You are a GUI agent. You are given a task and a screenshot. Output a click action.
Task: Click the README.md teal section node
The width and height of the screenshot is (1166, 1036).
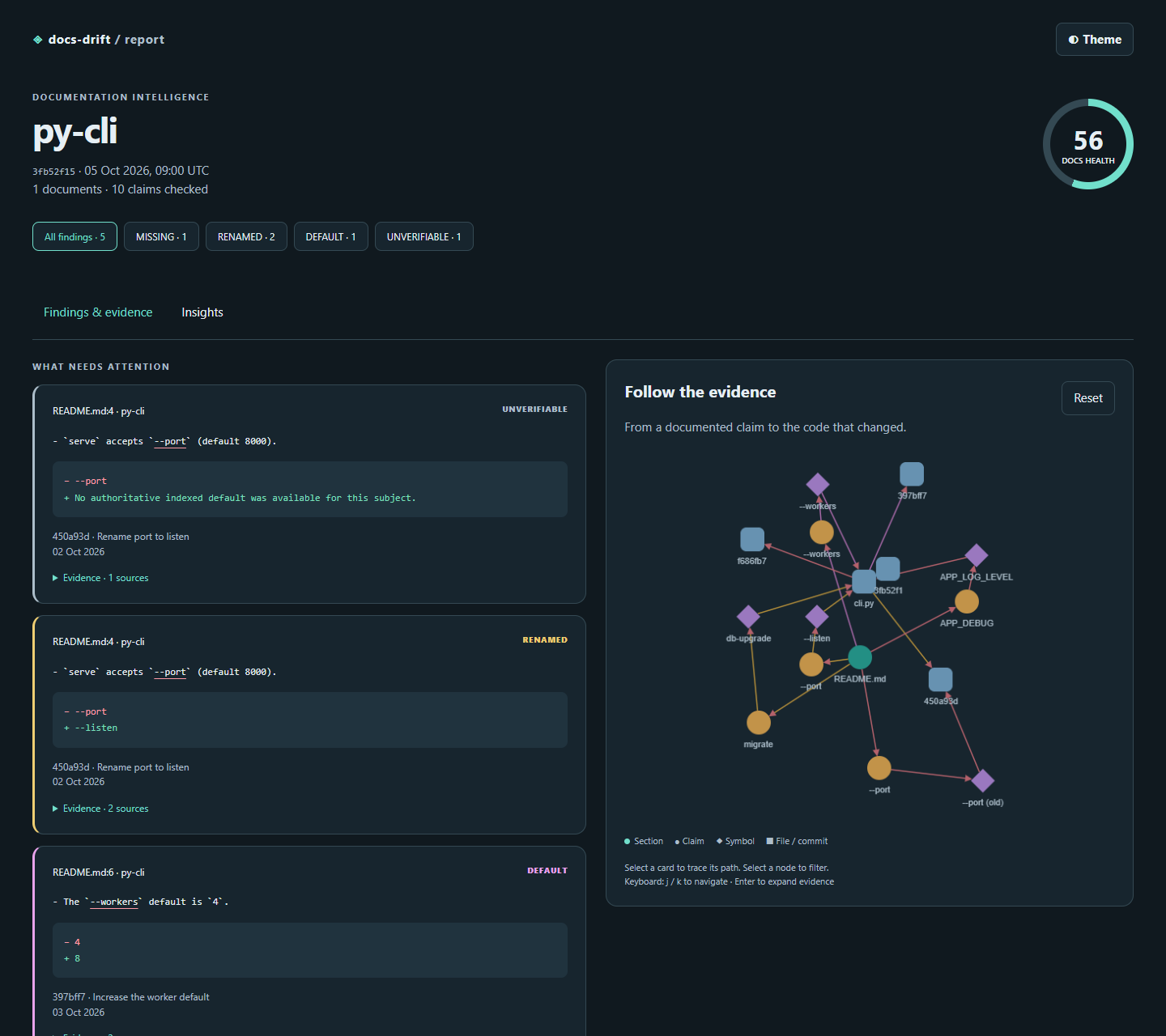tap(859, 657)
